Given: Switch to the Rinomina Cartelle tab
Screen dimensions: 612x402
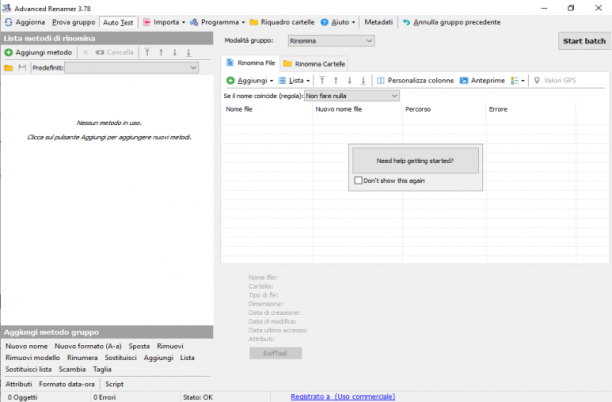Looking at the screenshot, I should (314, 64).
